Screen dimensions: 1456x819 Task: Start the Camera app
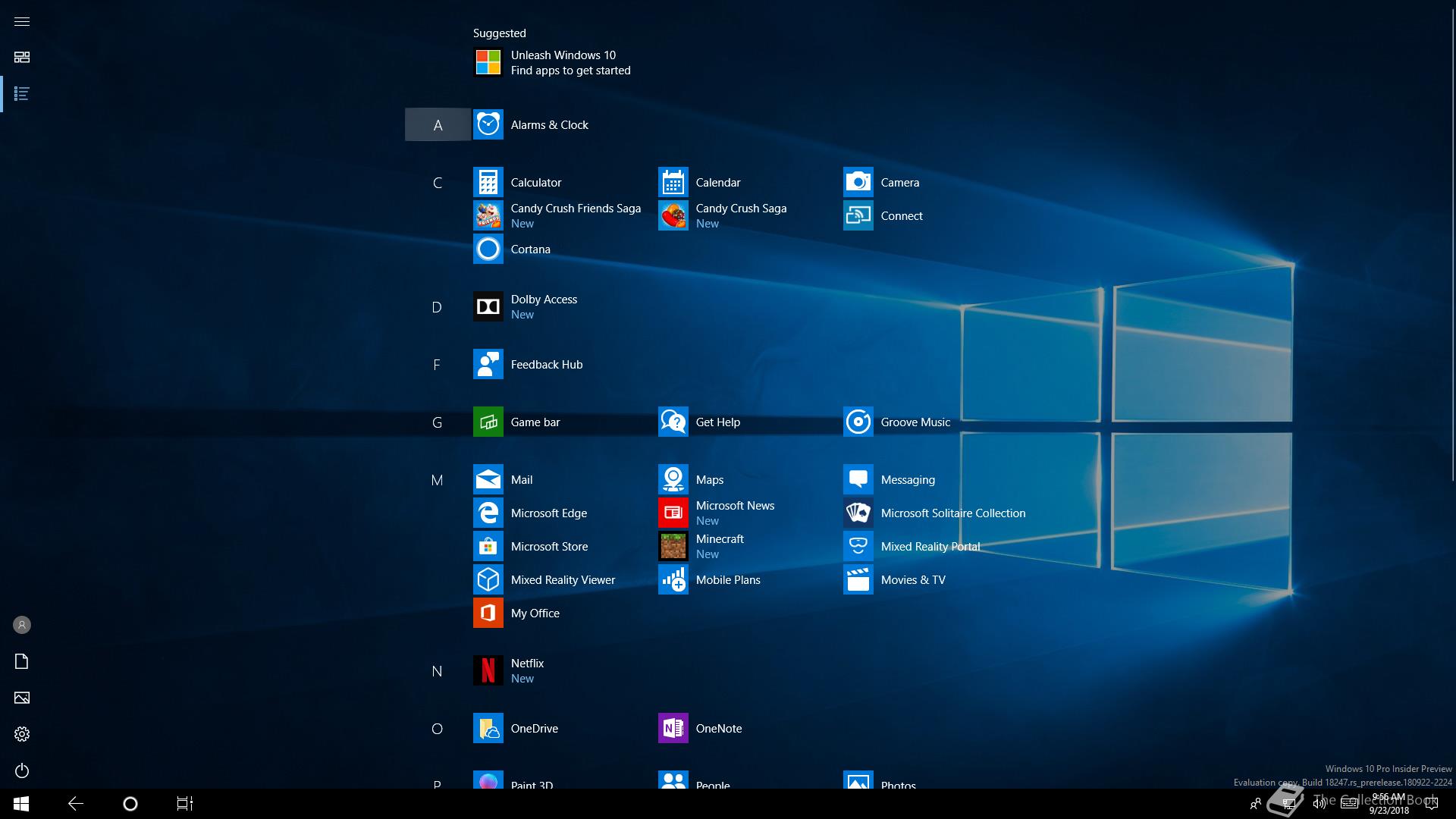[x=858, y=182]
